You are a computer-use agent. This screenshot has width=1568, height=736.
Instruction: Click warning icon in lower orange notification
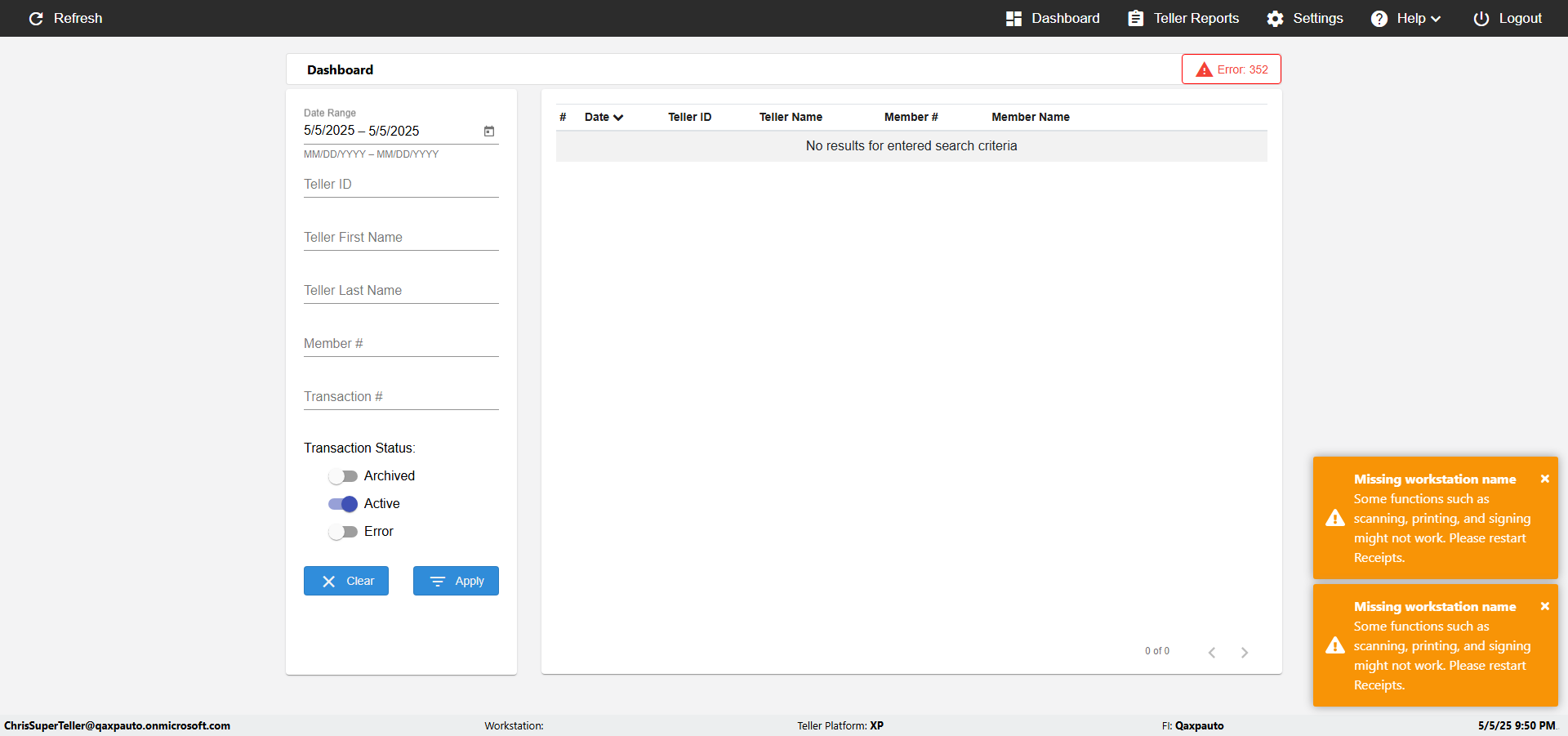click(1335, 645)
